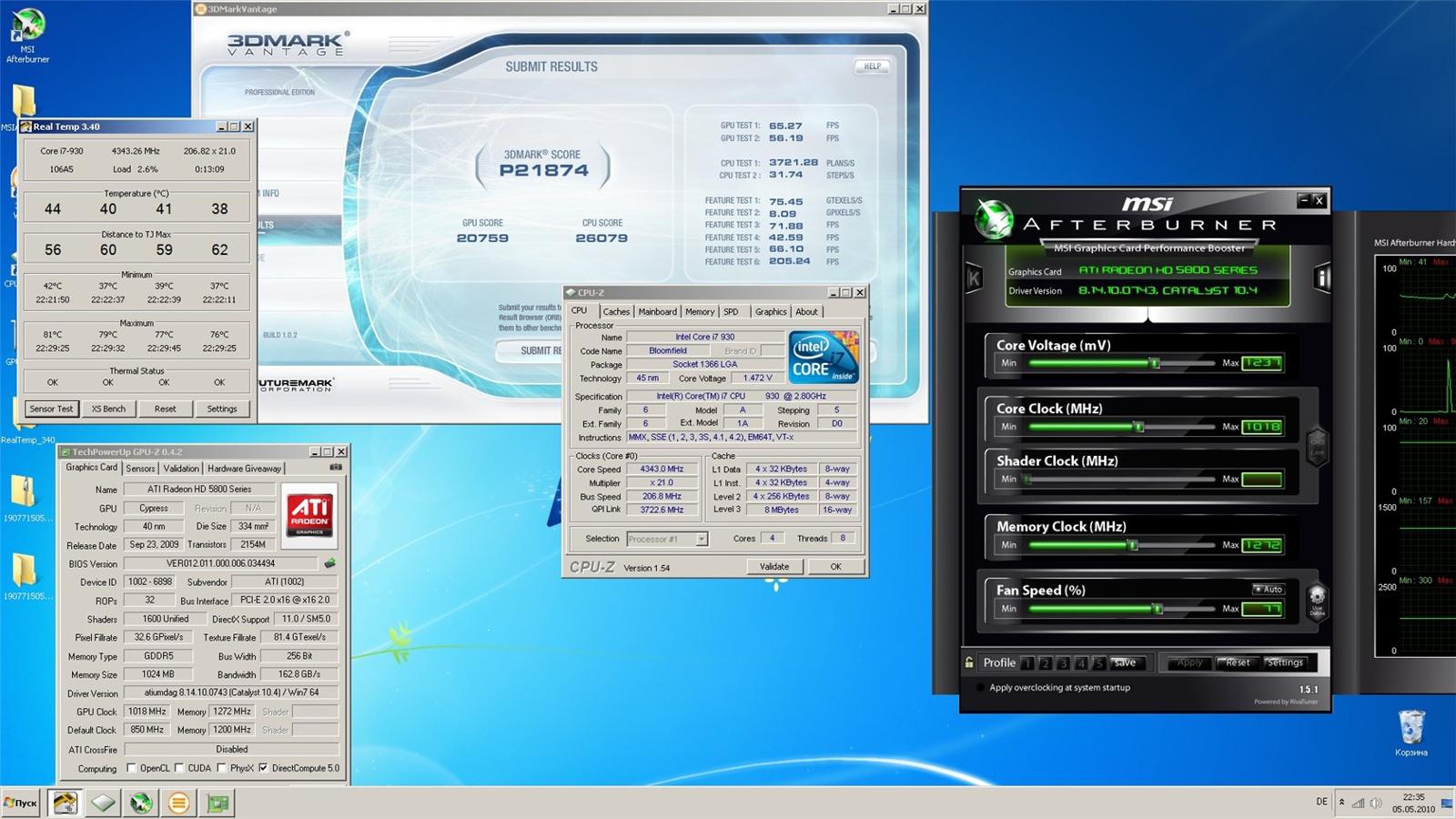Open Settings in MSI Afterburner
1456x819 pixels.
tap(1285, 662)
